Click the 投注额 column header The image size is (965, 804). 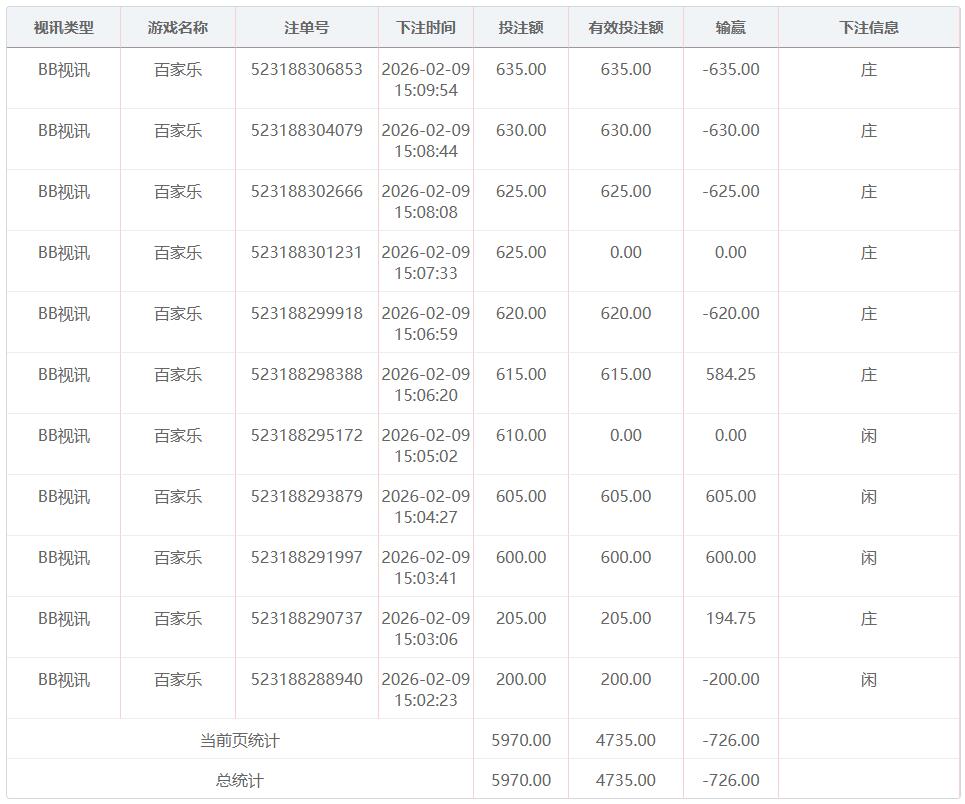point(521,28)
